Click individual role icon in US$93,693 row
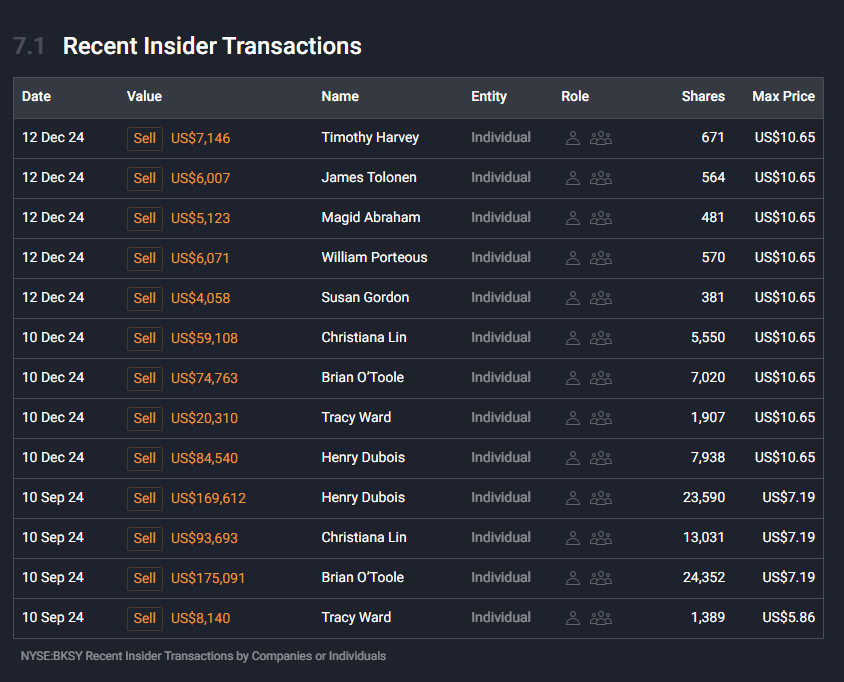Image resolution: width=844 pixels, height=682 pixels. [573, 538]
